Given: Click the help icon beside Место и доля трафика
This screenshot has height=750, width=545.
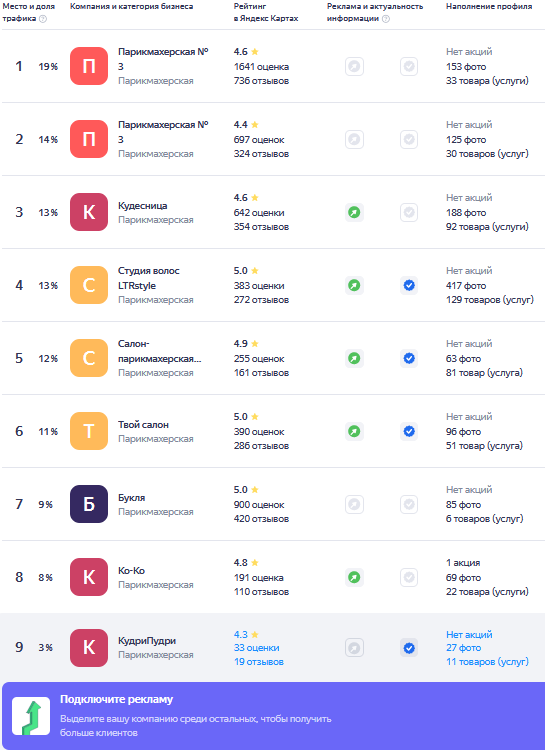Looking at the screenshot, I should pos(43,19).
